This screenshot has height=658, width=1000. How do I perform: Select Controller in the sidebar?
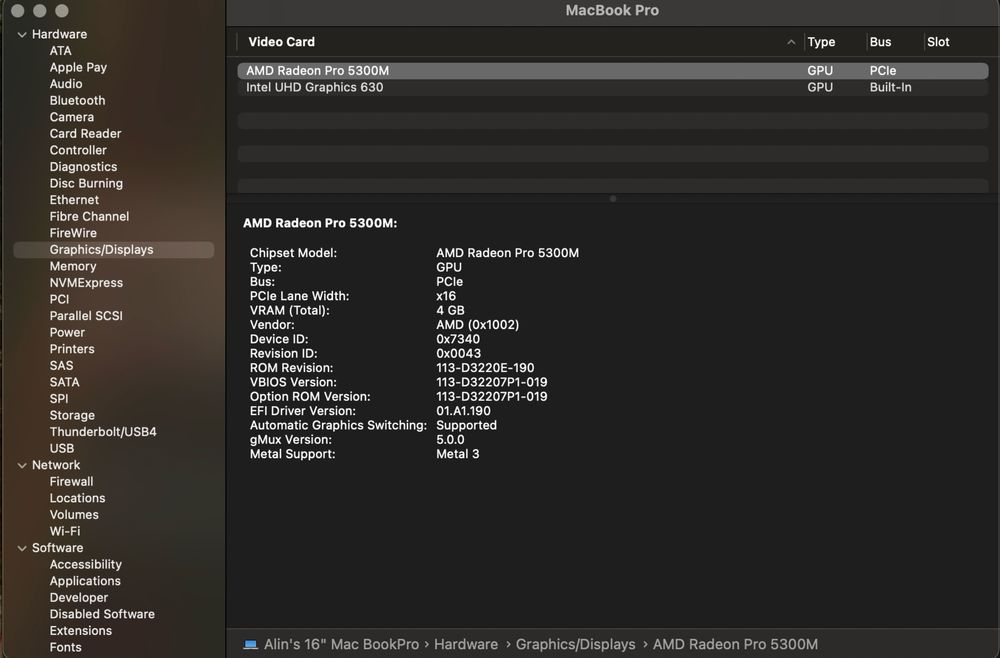point(78,150)
